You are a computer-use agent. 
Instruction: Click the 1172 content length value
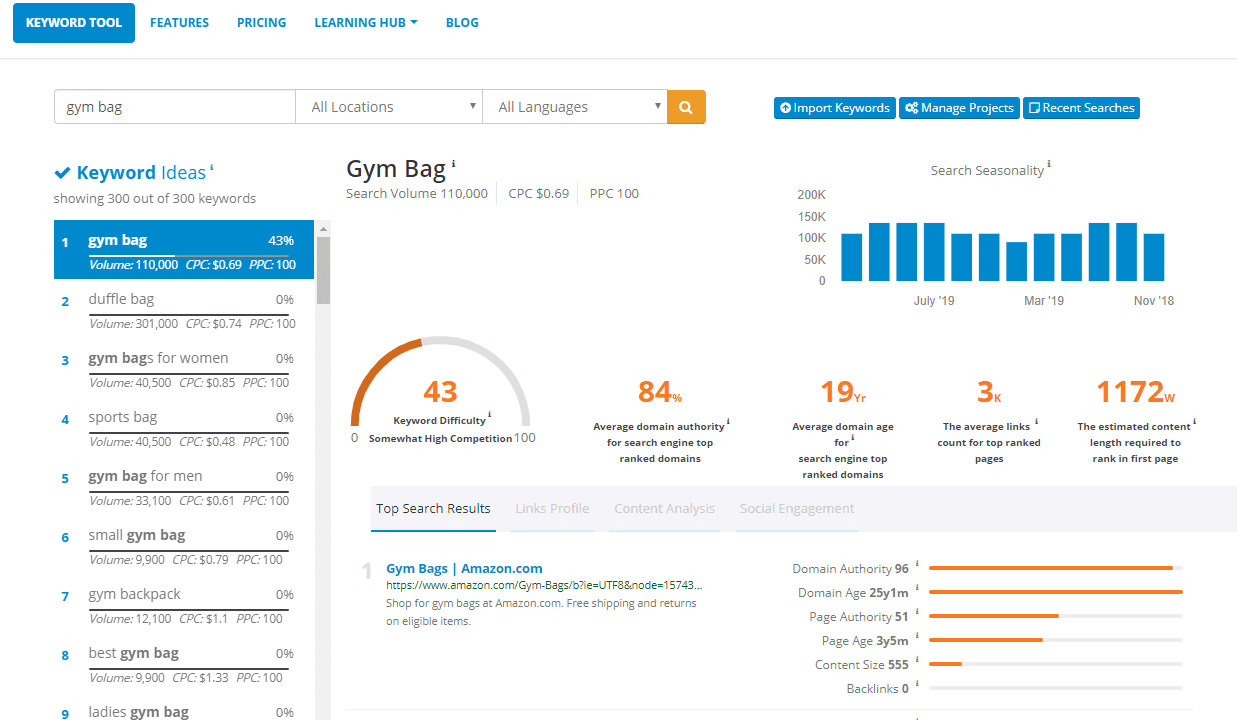tap(1136, 391)
